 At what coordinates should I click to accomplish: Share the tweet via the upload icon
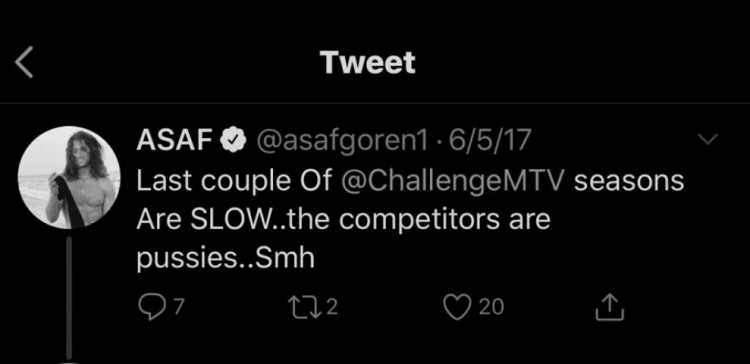click(609, 307)
